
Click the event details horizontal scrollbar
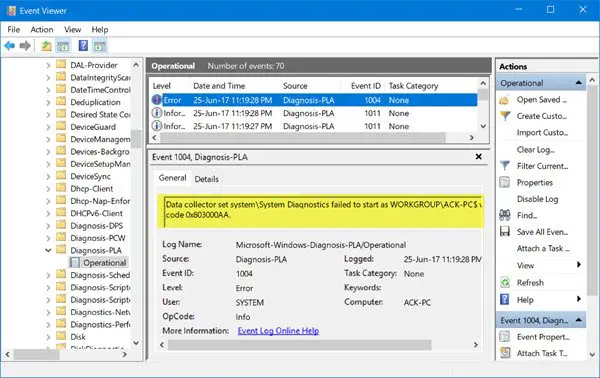coord(300,345)
